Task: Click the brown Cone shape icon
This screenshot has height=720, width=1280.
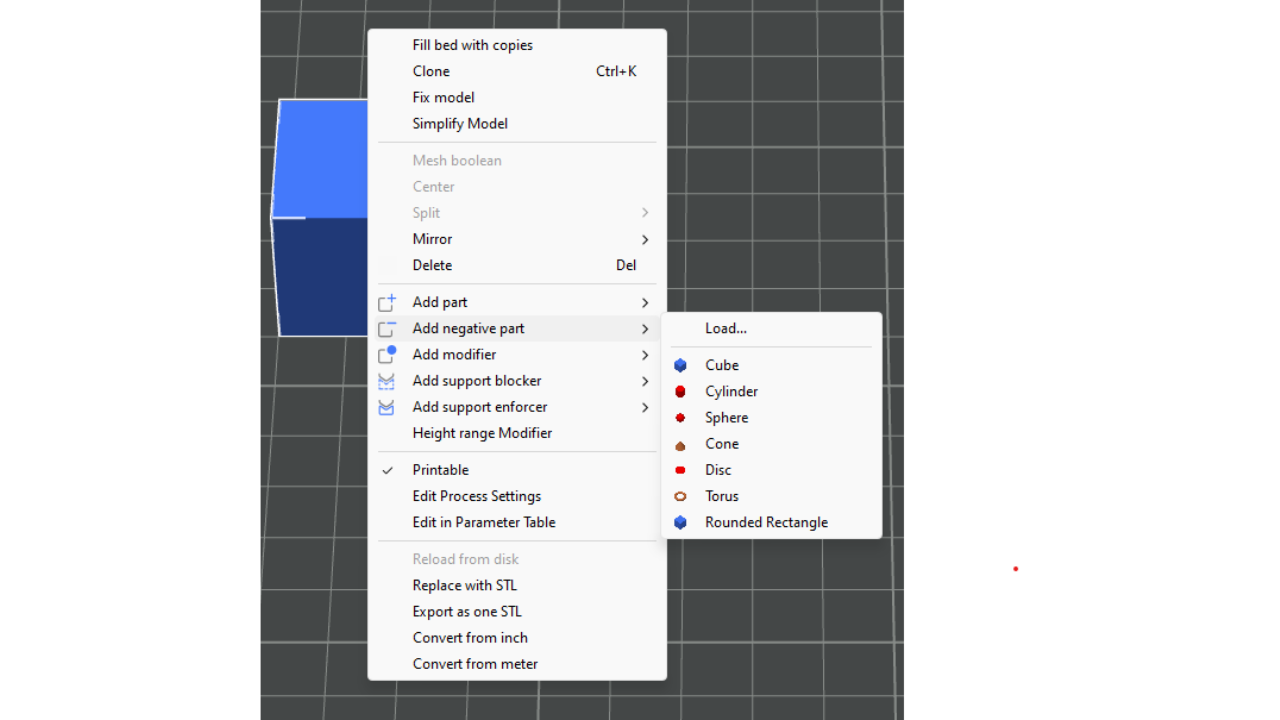Action: coord(680,445)
